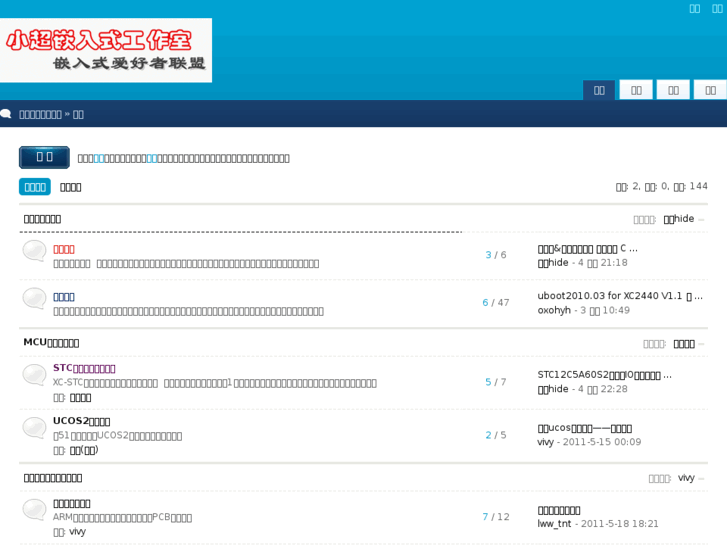
Task: Open the MCU category heading
Action: pos(51,343)
